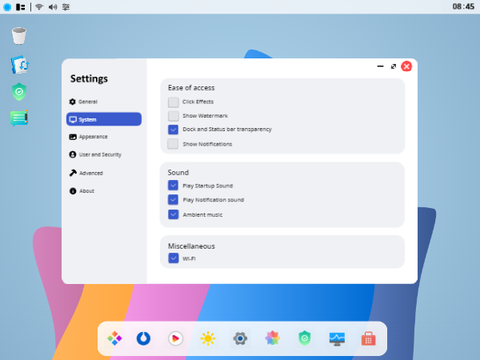Maximize the Settings window
The image size is (480, 360).
(393, 67)
